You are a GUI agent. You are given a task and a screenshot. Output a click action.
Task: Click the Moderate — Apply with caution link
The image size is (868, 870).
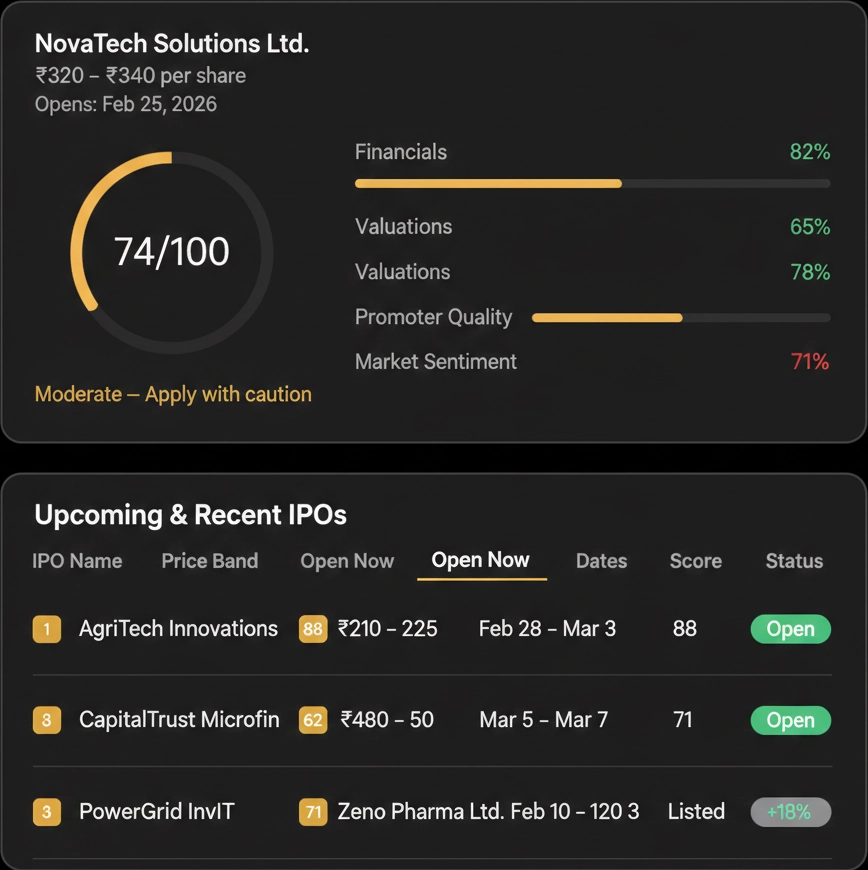pyautogui.click(x=172, y=394)
